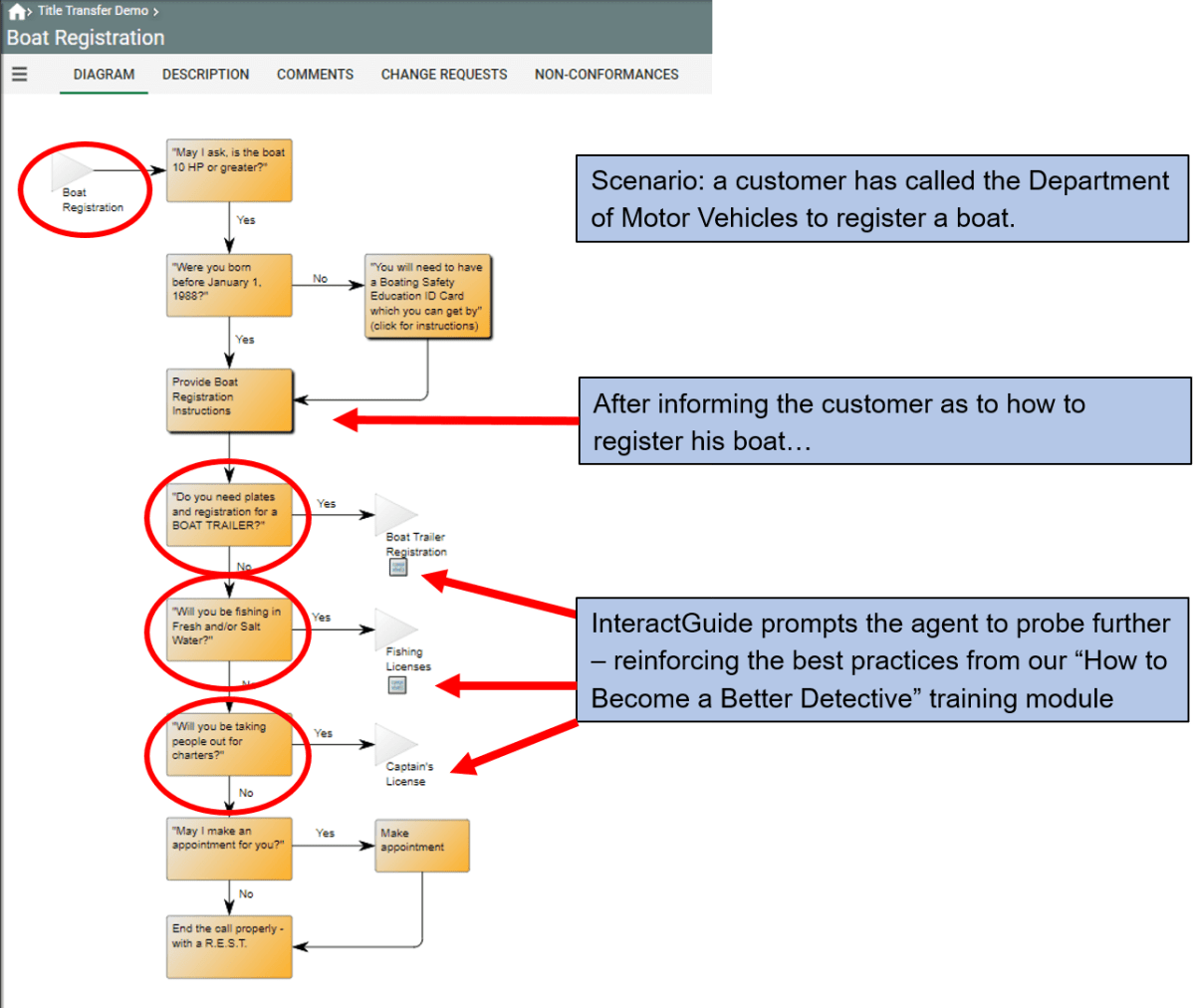Open the Captain's License subprocess triangle
The width and height of the screenshot is (1195, 1008).
click(395, 743)
